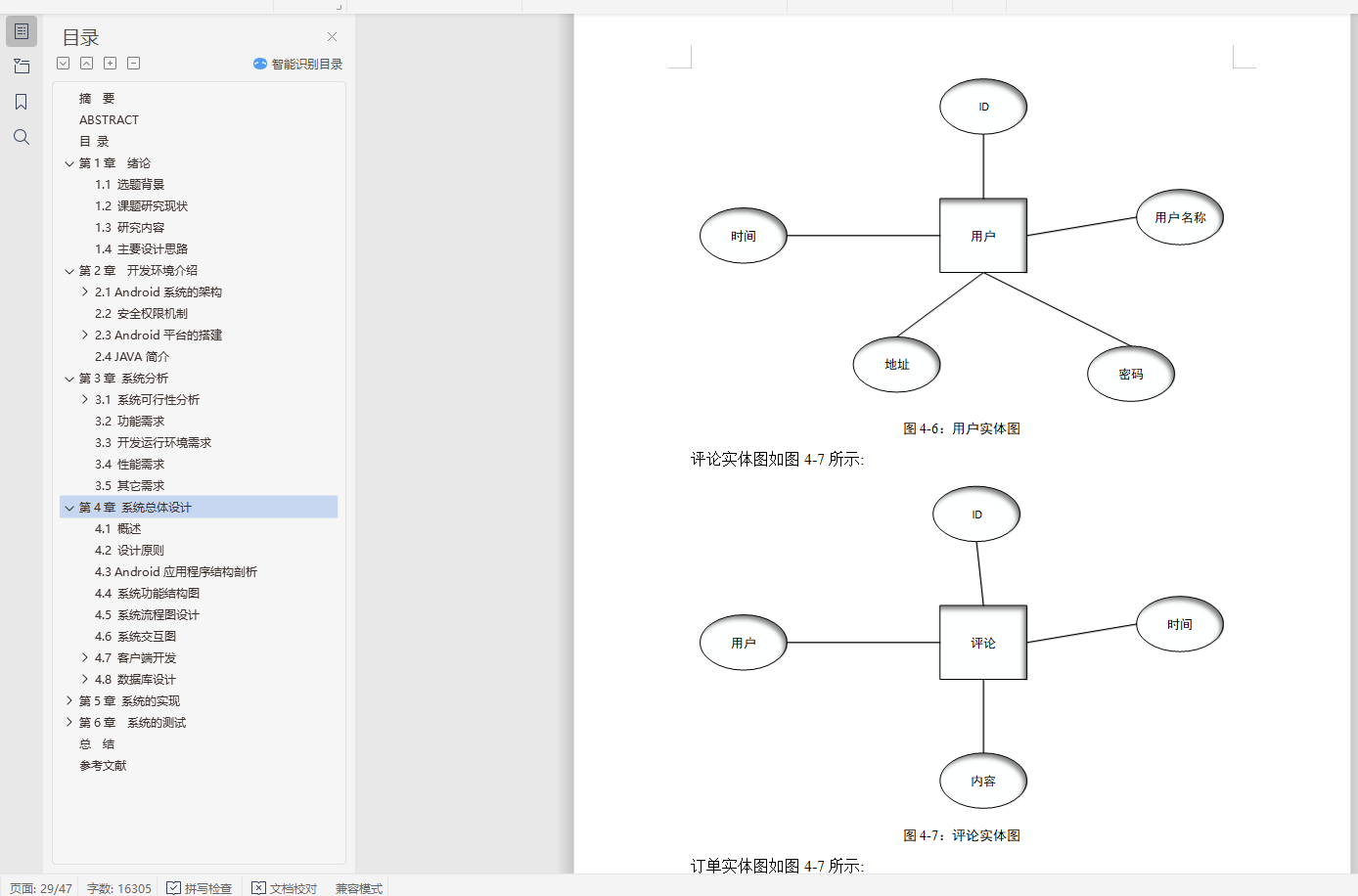This screenshot has width=1358, height=896.
Task: Click the 兼容模式 indicator in the status bar
Action: tap(359, 888)
